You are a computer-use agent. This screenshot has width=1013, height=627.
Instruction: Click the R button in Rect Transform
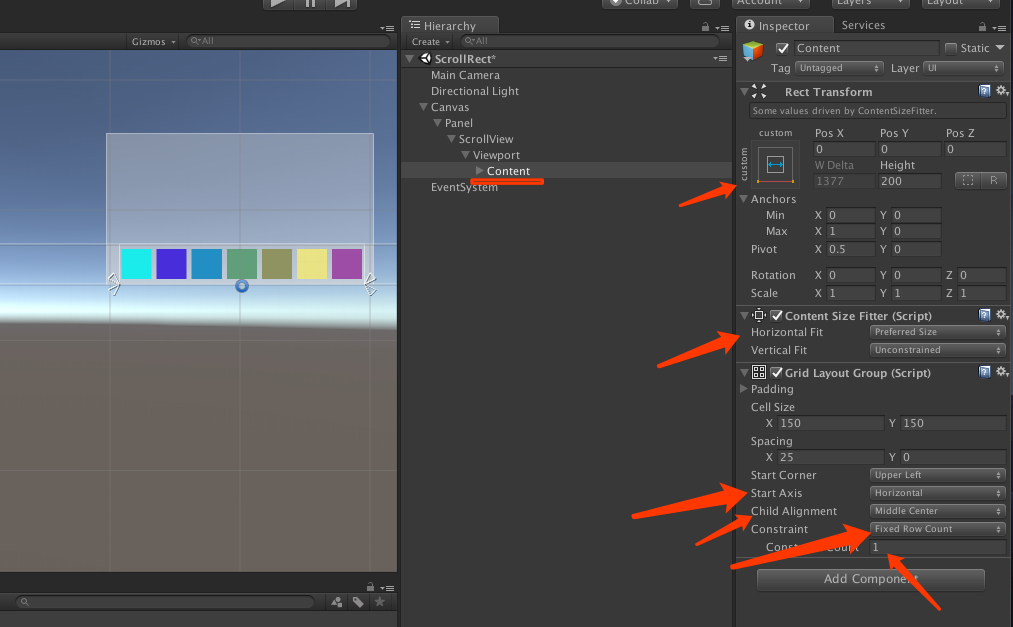point(992,180)
